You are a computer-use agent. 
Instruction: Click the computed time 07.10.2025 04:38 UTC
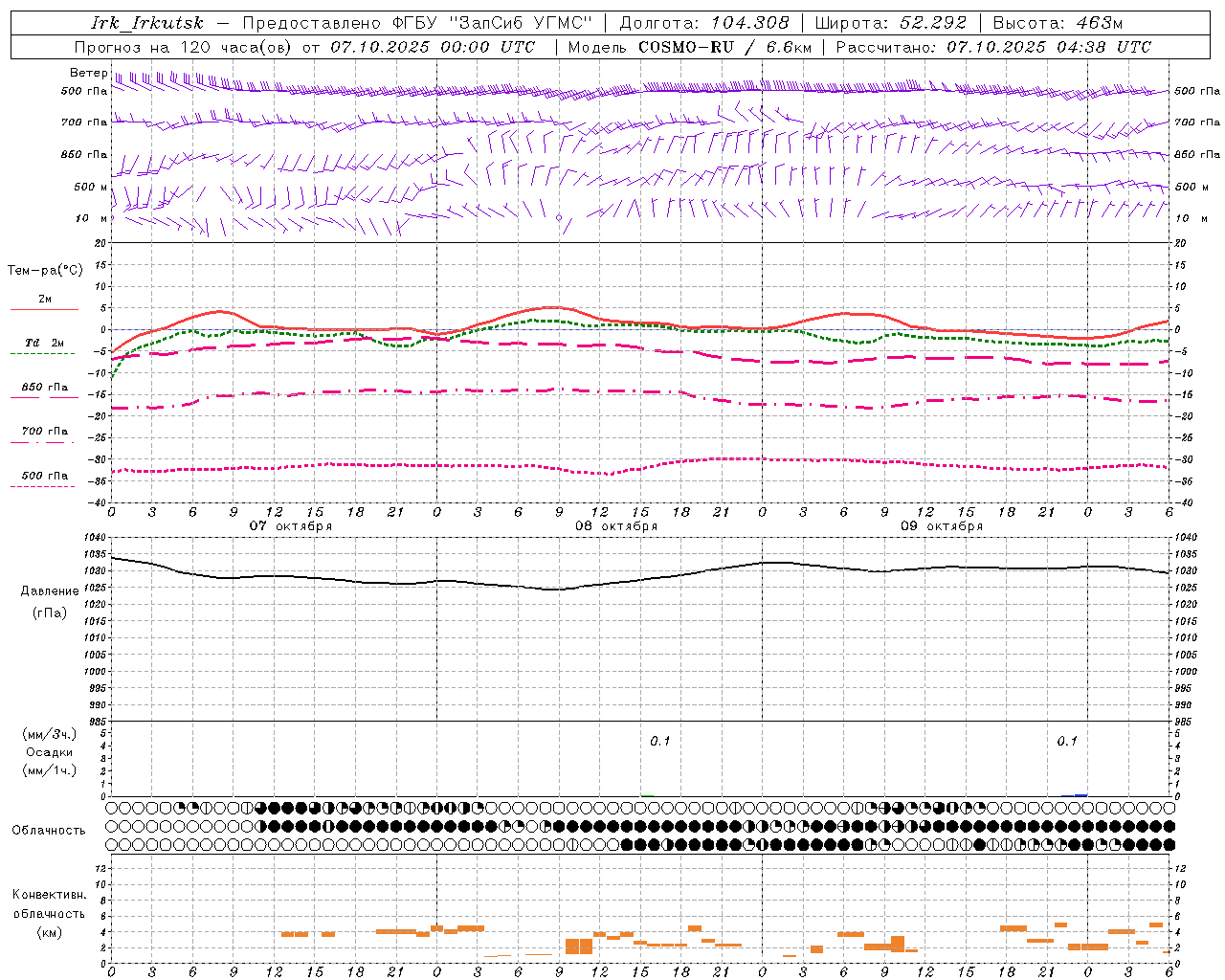(x=1049, y=47)
